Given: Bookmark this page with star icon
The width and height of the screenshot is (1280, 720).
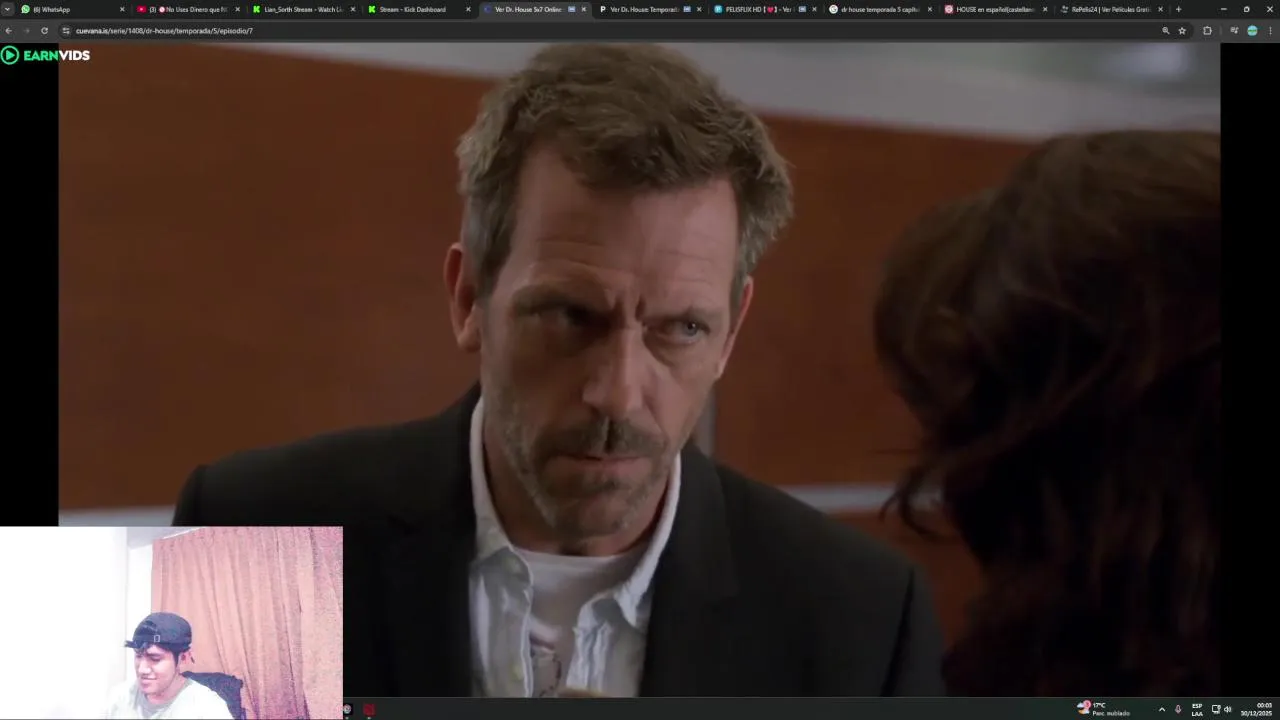Looking at the screenshot, I should pos(1182,31).
